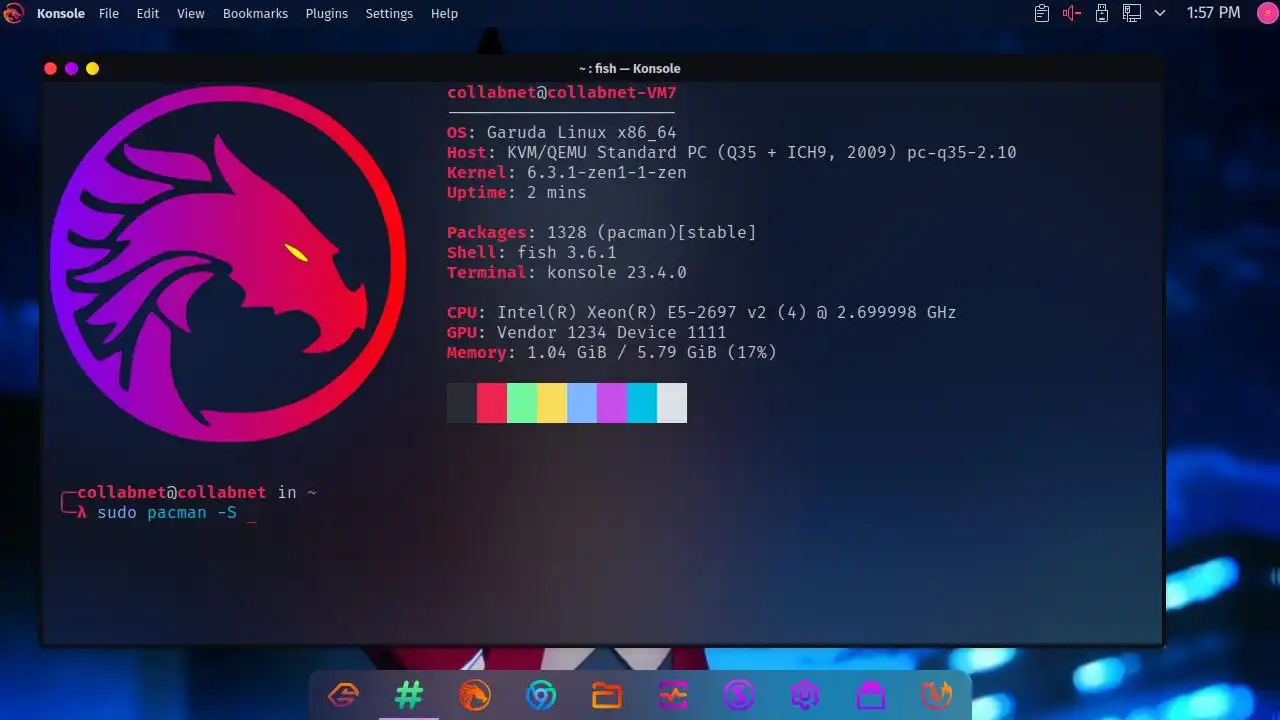This screenshot has width=1280, height=720.
Task: Click the 'Uptime: 2 mins' line
Action: (517, 193)
